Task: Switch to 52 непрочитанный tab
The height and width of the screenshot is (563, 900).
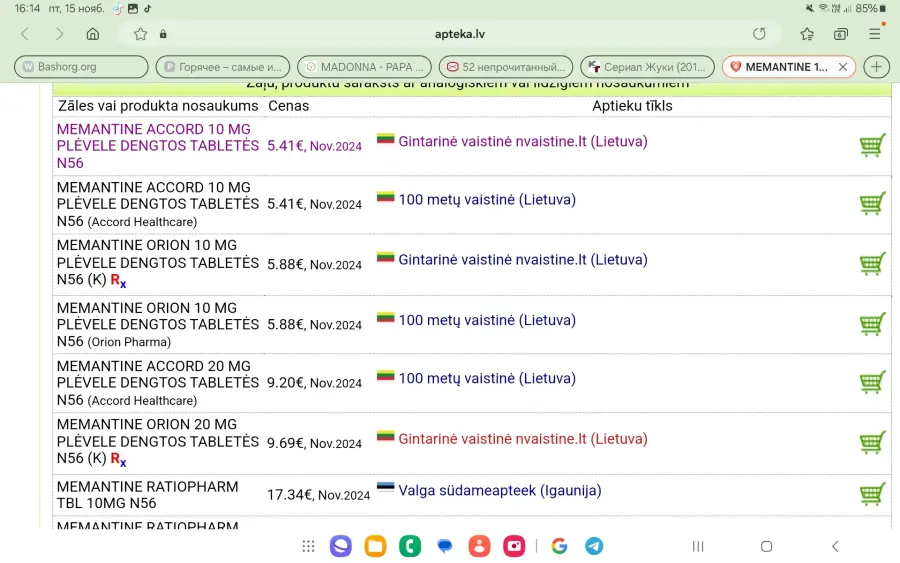Action: point(506,67)
